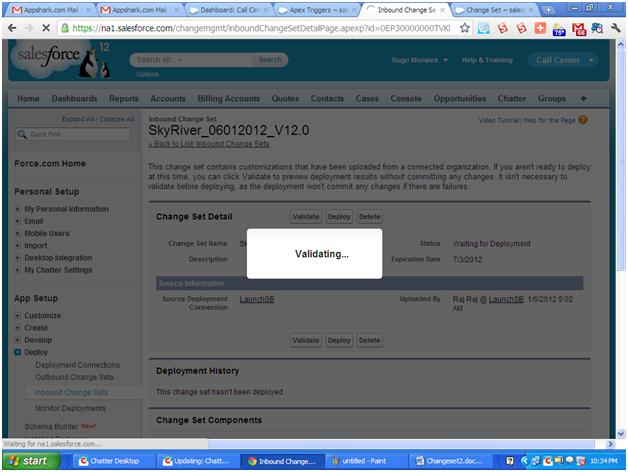Open the Chatter tab
The height and width of the screenshot is (472, 628).
[x=511, y=99]
